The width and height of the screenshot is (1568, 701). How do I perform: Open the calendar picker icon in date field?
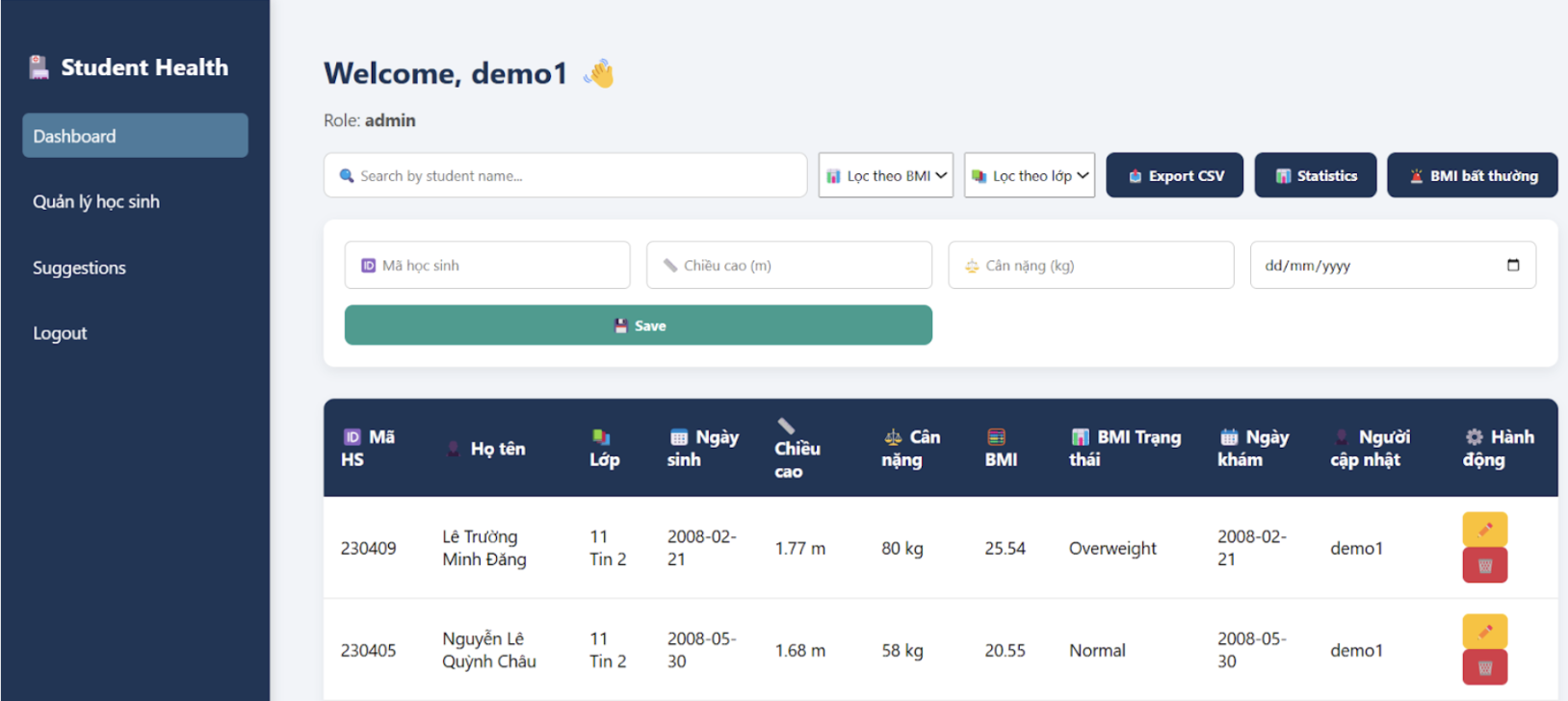(1513, 266)
